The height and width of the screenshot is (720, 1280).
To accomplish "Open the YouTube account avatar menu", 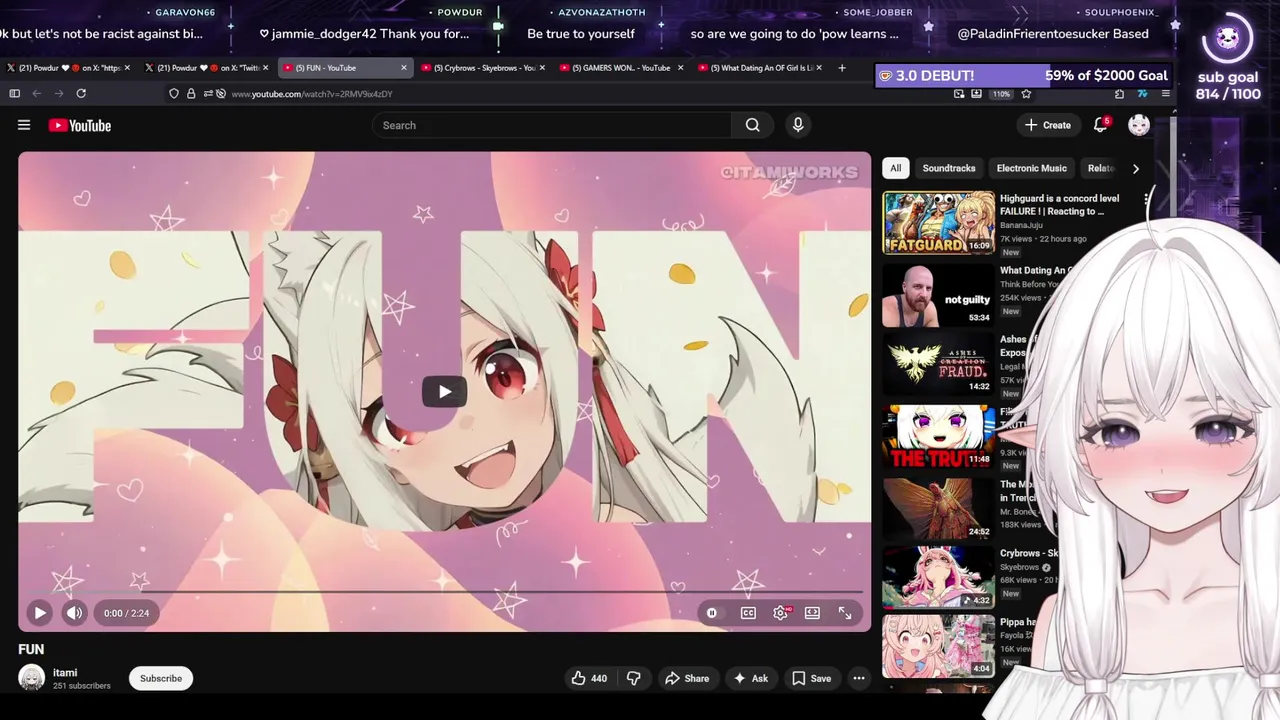I will click(1139, 125).
